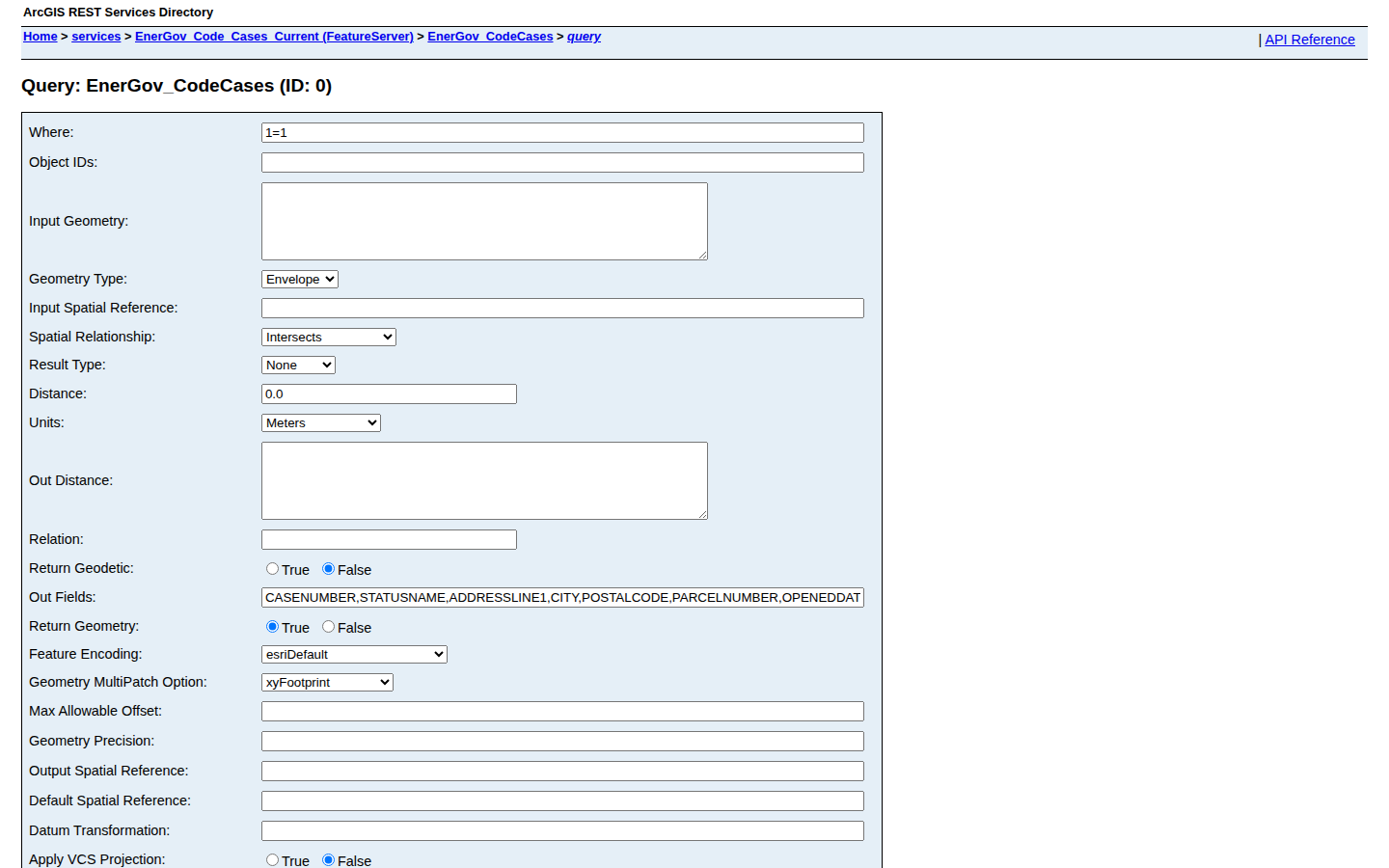
Task: Click the ArcGIS REST Services Directory title
Action: click(x=118, y=13)
